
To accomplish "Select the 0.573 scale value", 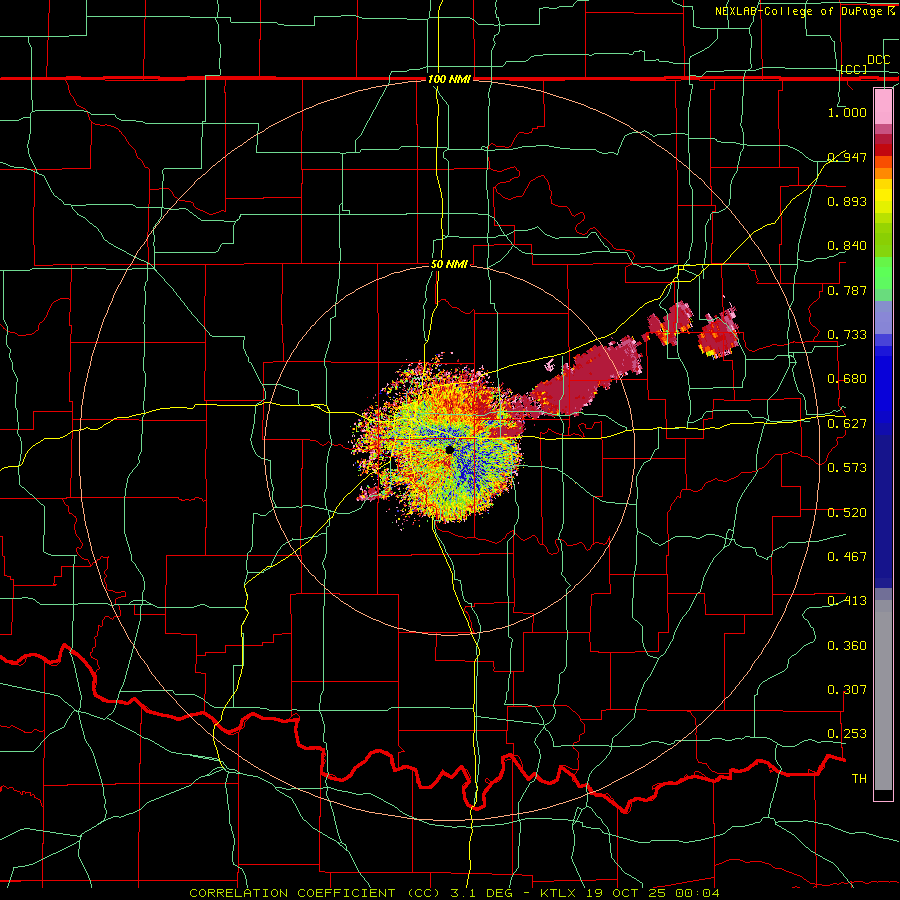I will point(847,468).
